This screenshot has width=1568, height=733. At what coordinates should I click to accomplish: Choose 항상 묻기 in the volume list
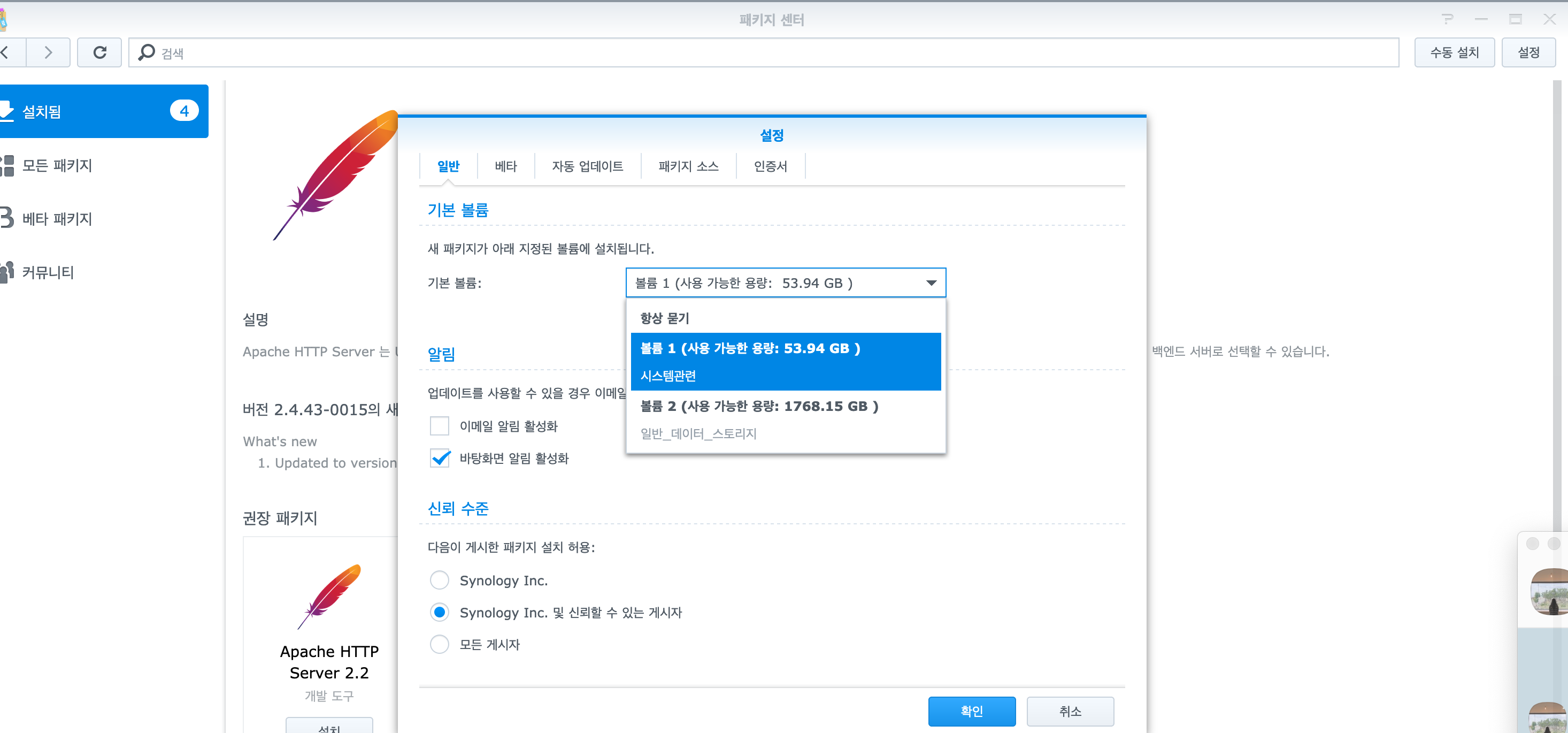click(x=665, y=318)
